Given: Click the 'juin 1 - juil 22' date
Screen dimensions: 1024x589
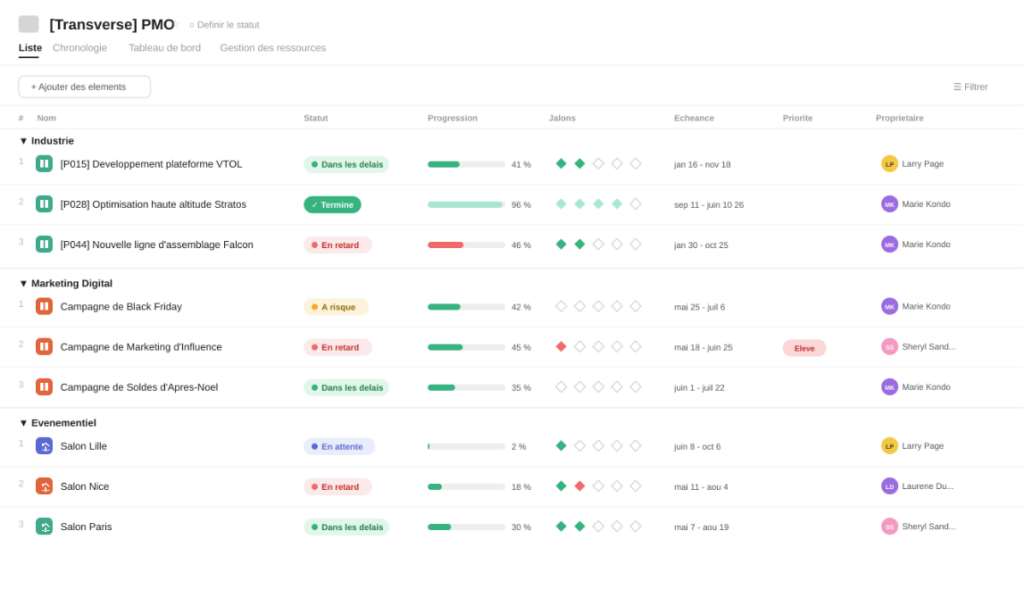Looking at the screenshot, I should [x=699, y=388].
